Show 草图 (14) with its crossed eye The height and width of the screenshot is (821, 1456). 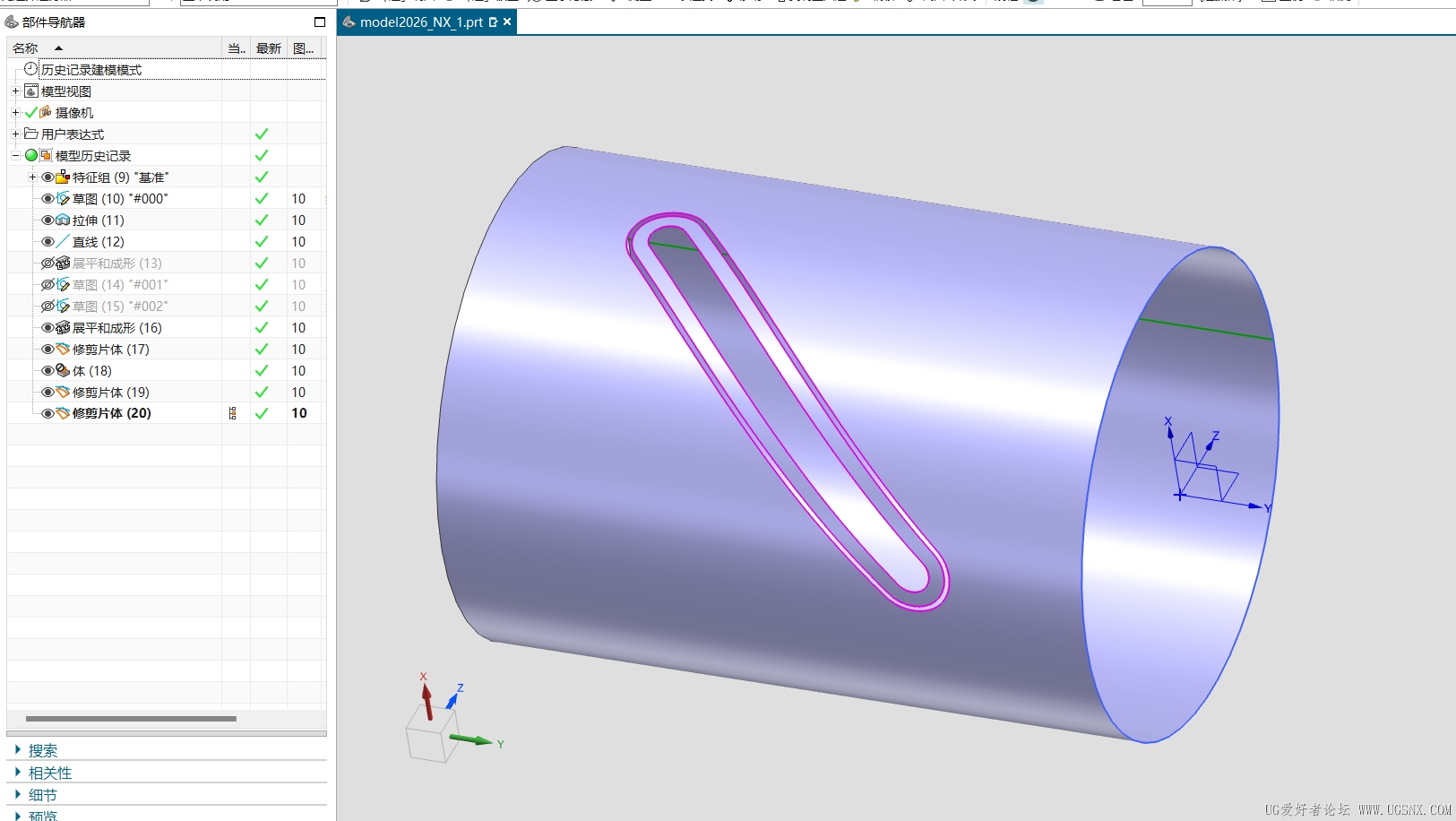(47, 284)
